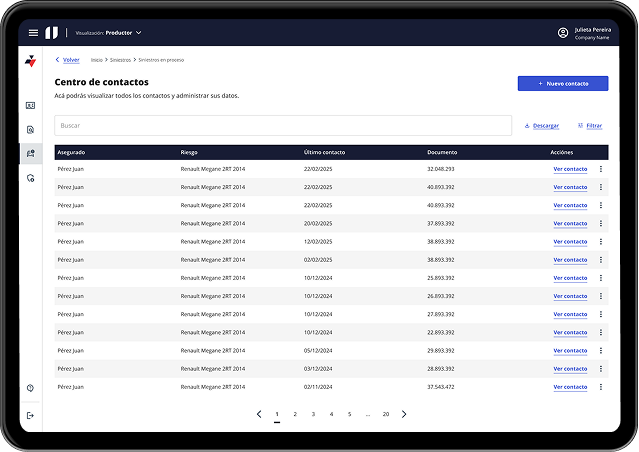Click the user profile avatar icon
This screenshot has height=452, width=639.
(x=563, y=33)
